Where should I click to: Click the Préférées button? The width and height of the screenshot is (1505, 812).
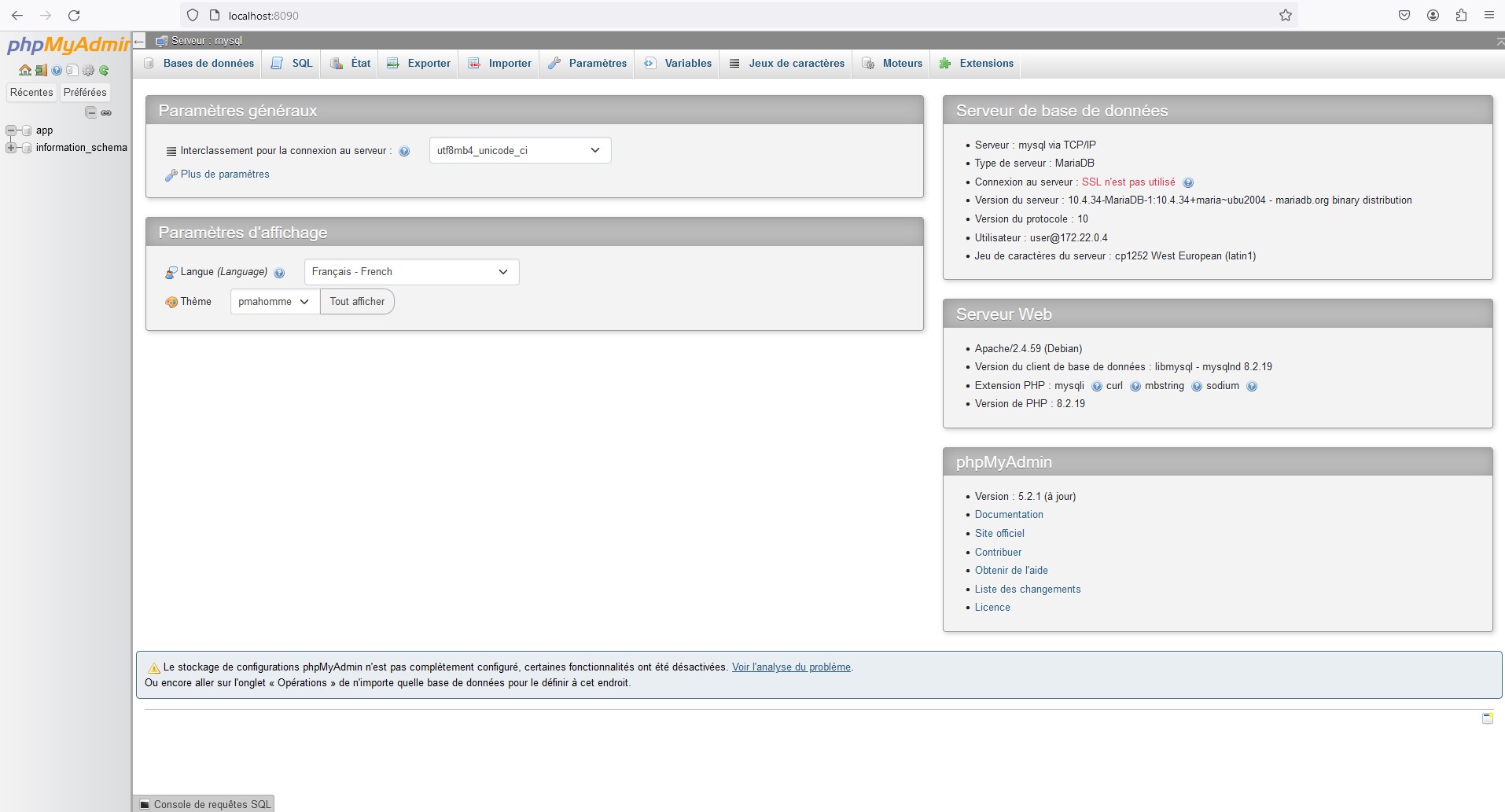click(x=85, y=93)
